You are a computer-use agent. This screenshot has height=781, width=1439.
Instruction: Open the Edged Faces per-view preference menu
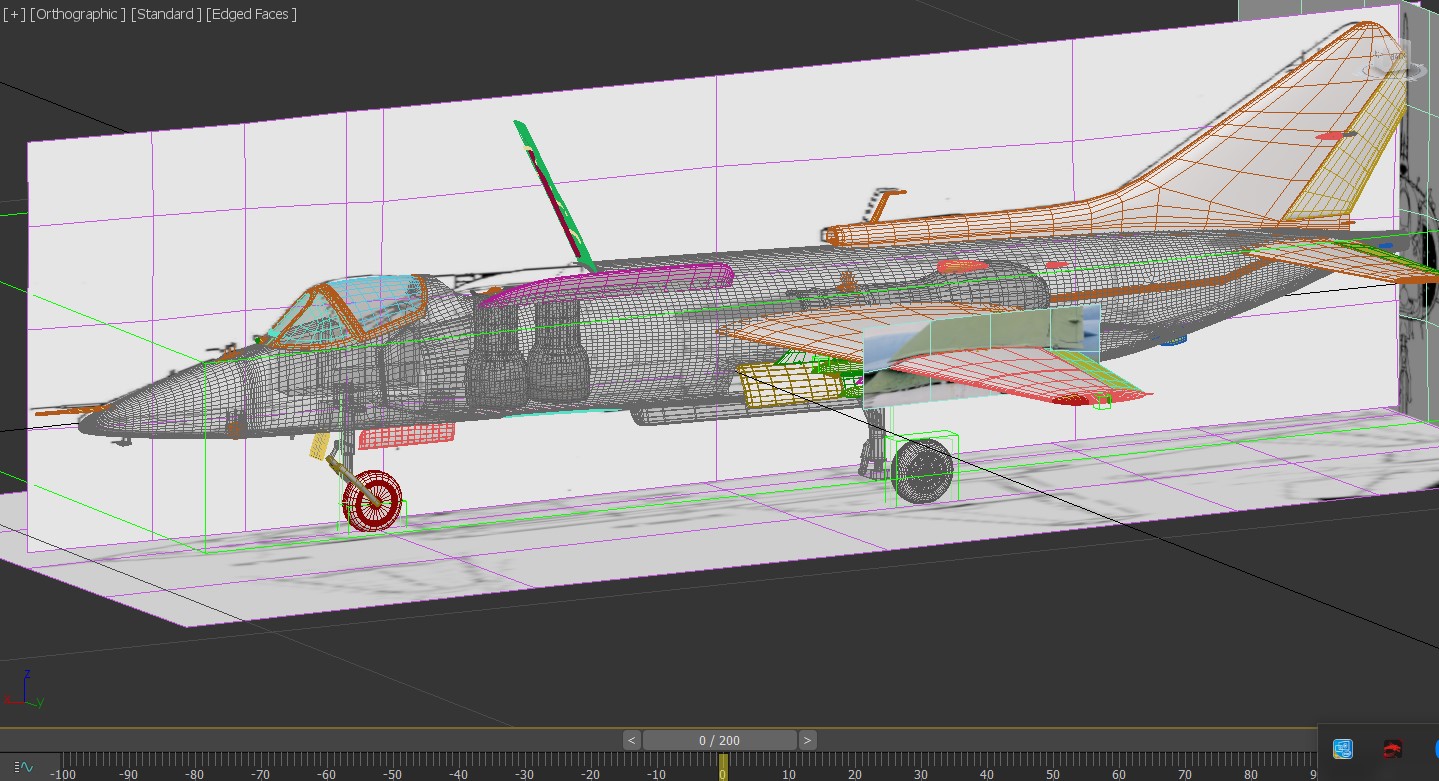tap(251, 14)
